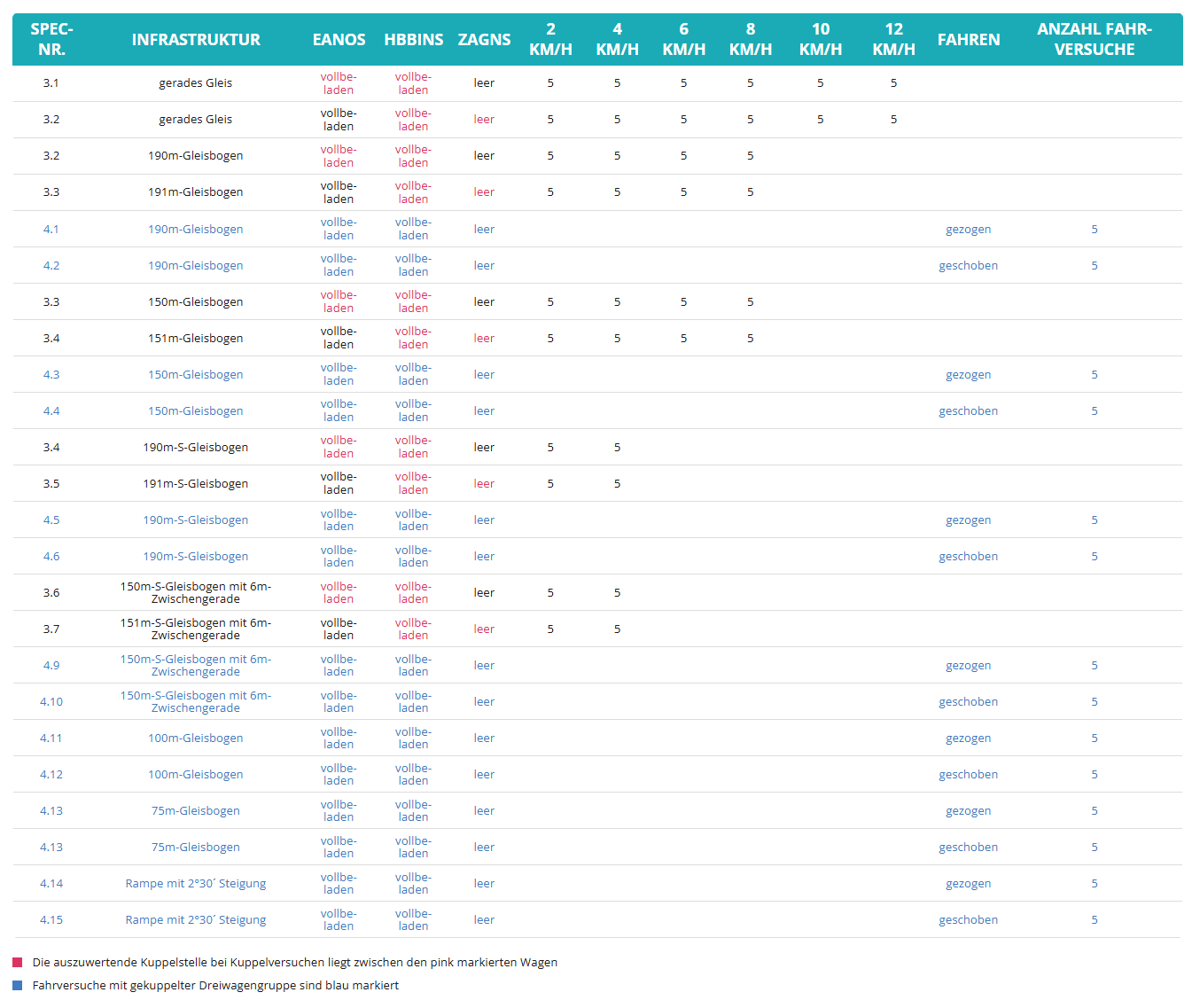
Task: Click the 12 KM/H column header
Action: point(893,40)
